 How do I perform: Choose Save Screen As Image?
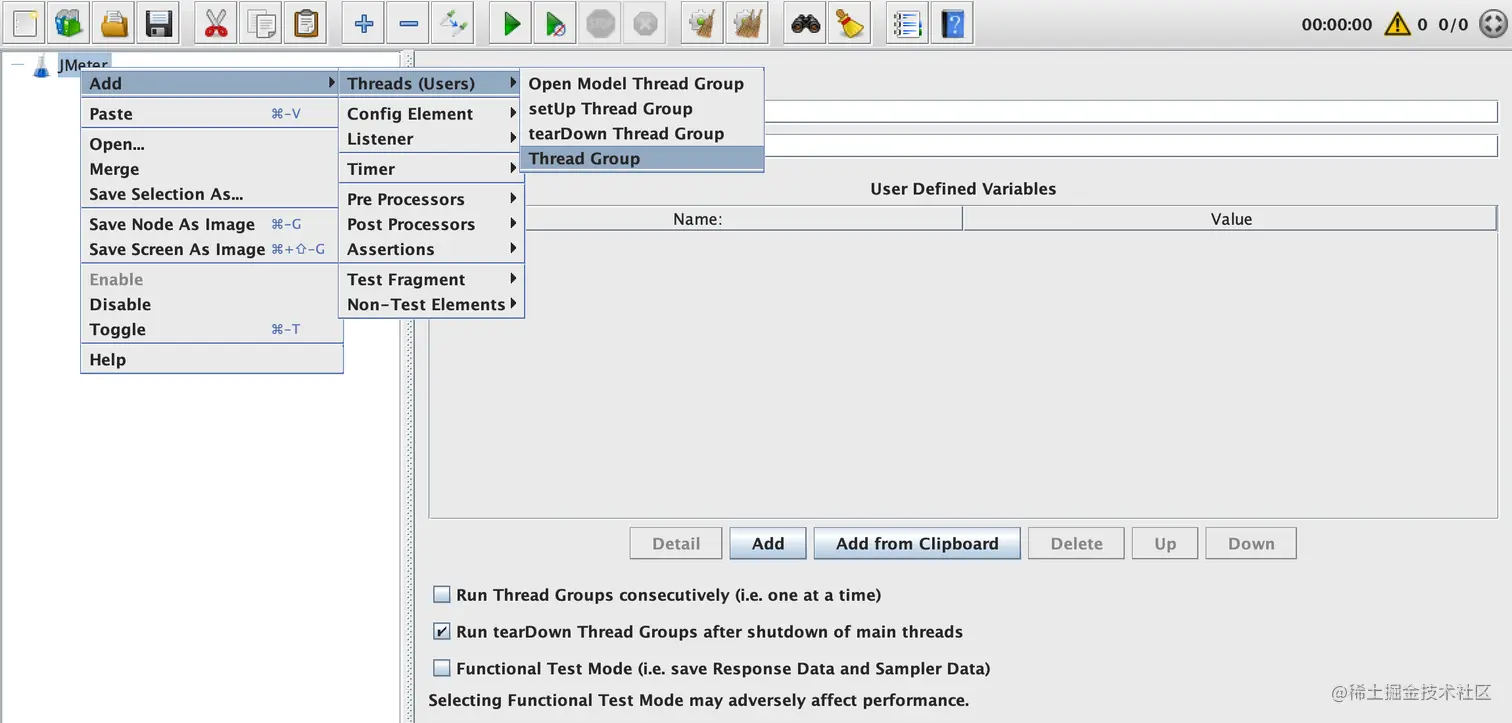(210, 249)
